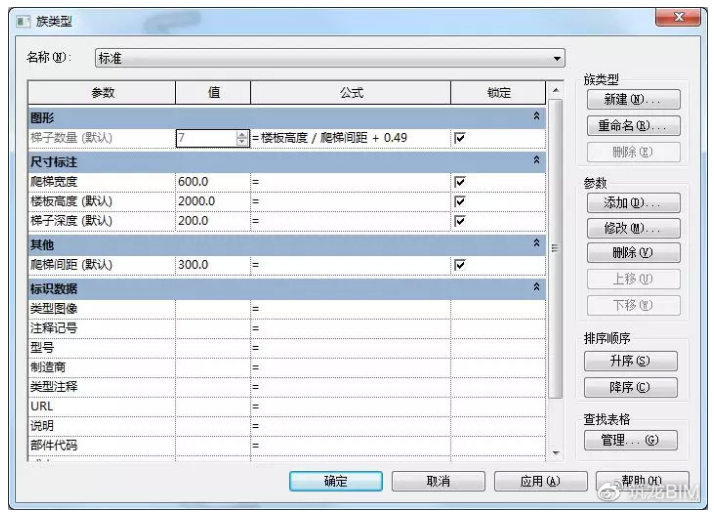Screen dimensions: 714x512
Task: Toggle lock checkbox for 爬梯间距
Action: (460, 265)
